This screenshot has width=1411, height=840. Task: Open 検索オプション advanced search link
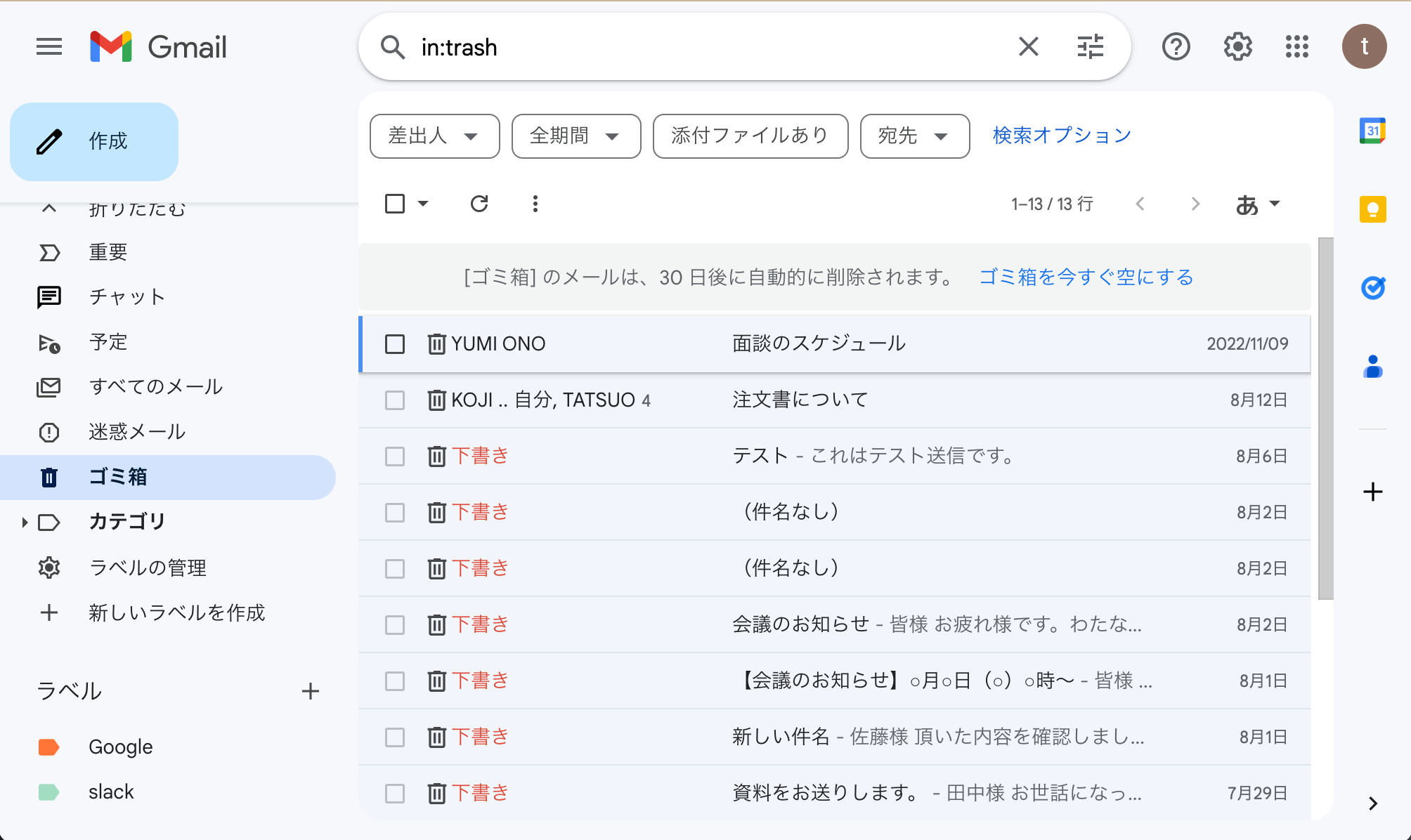(1062, 136)
